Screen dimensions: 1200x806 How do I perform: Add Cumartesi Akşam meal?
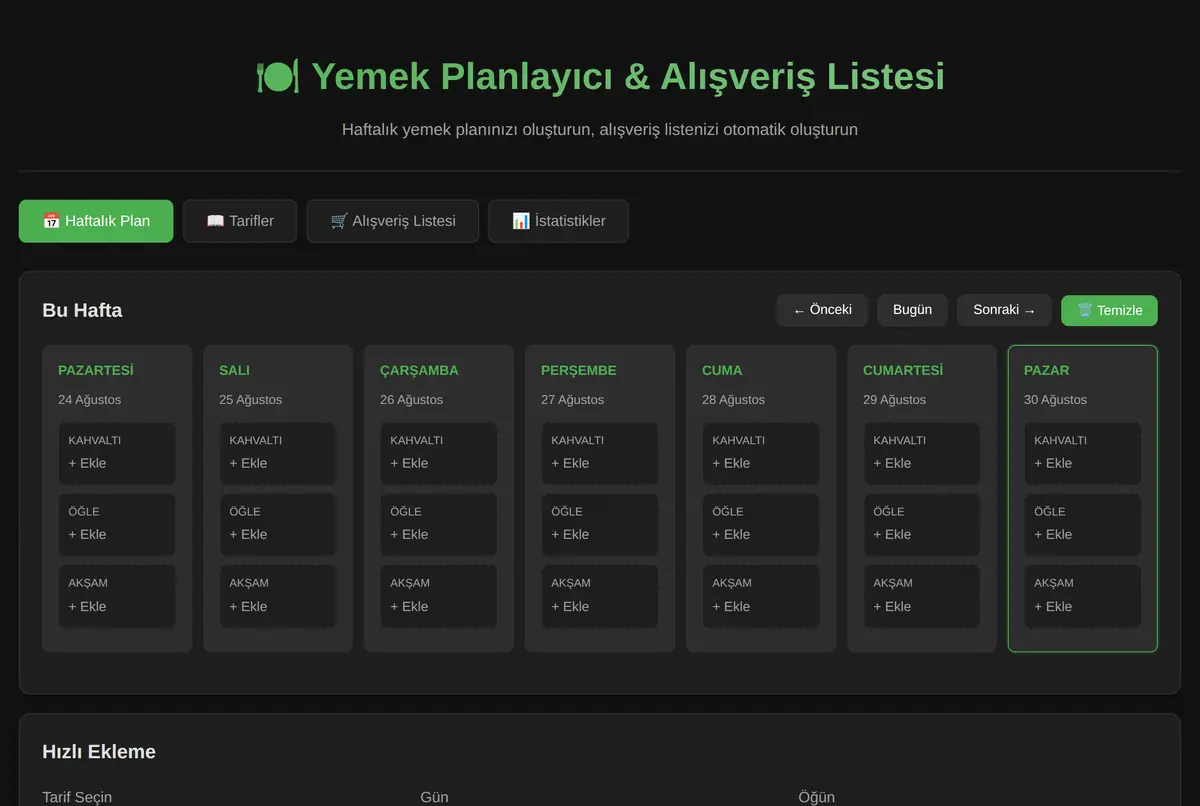pos(922,596)
